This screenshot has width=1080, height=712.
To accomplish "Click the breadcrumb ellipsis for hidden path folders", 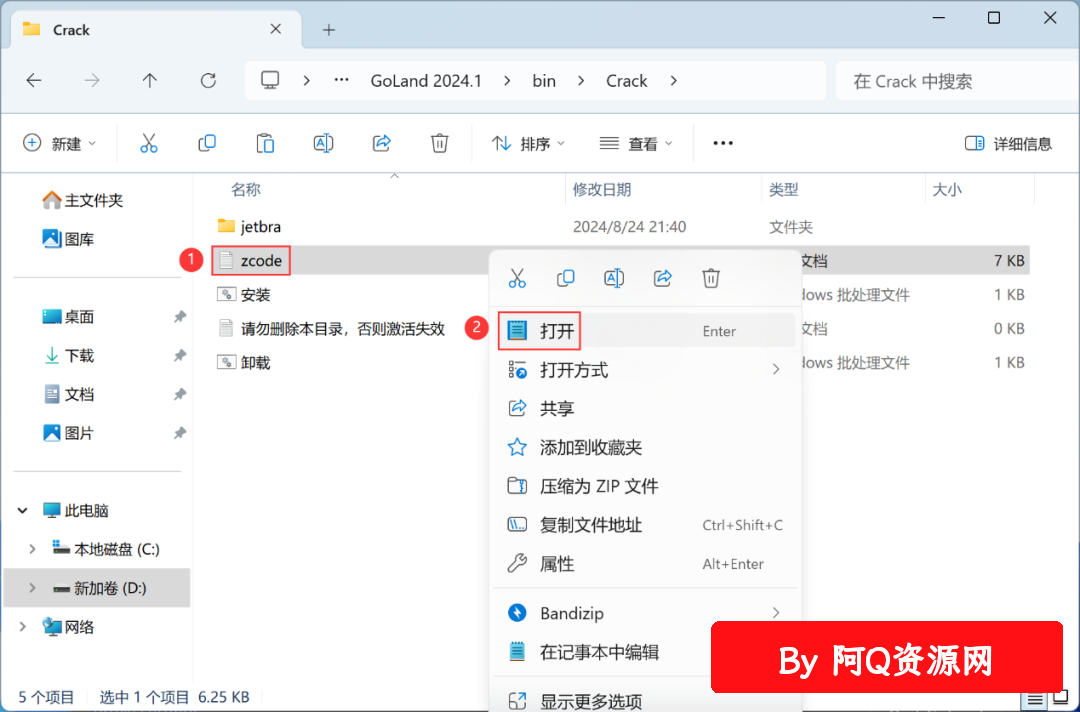I will tap(342, 81).
